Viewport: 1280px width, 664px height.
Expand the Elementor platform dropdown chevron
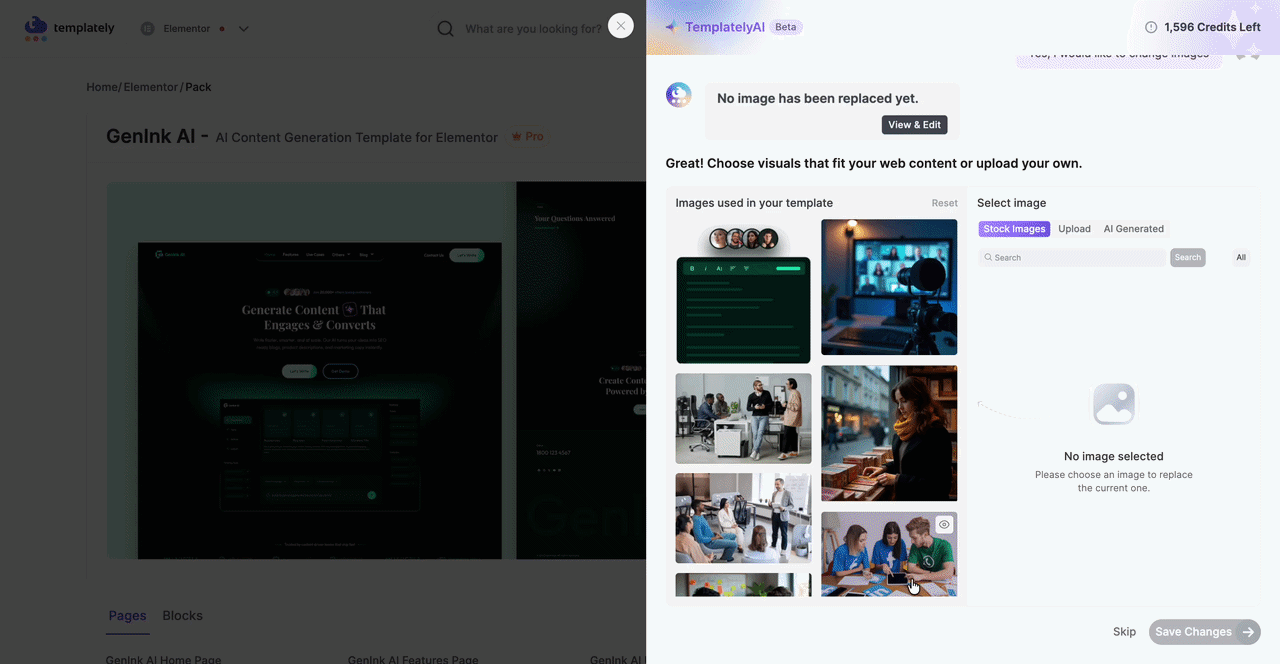click(x=243, y=29)
